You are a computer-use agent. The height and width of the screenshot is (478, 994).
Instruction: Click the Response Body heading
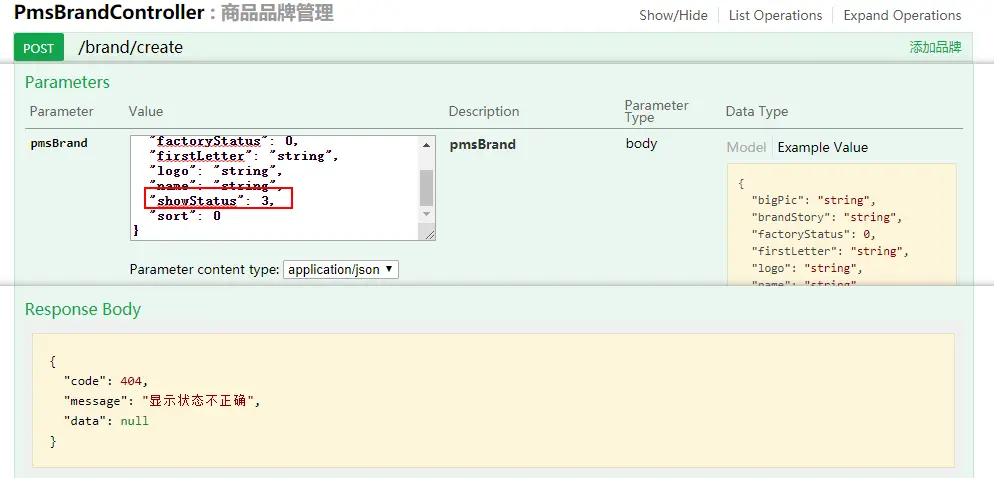(x=82, y=309)
